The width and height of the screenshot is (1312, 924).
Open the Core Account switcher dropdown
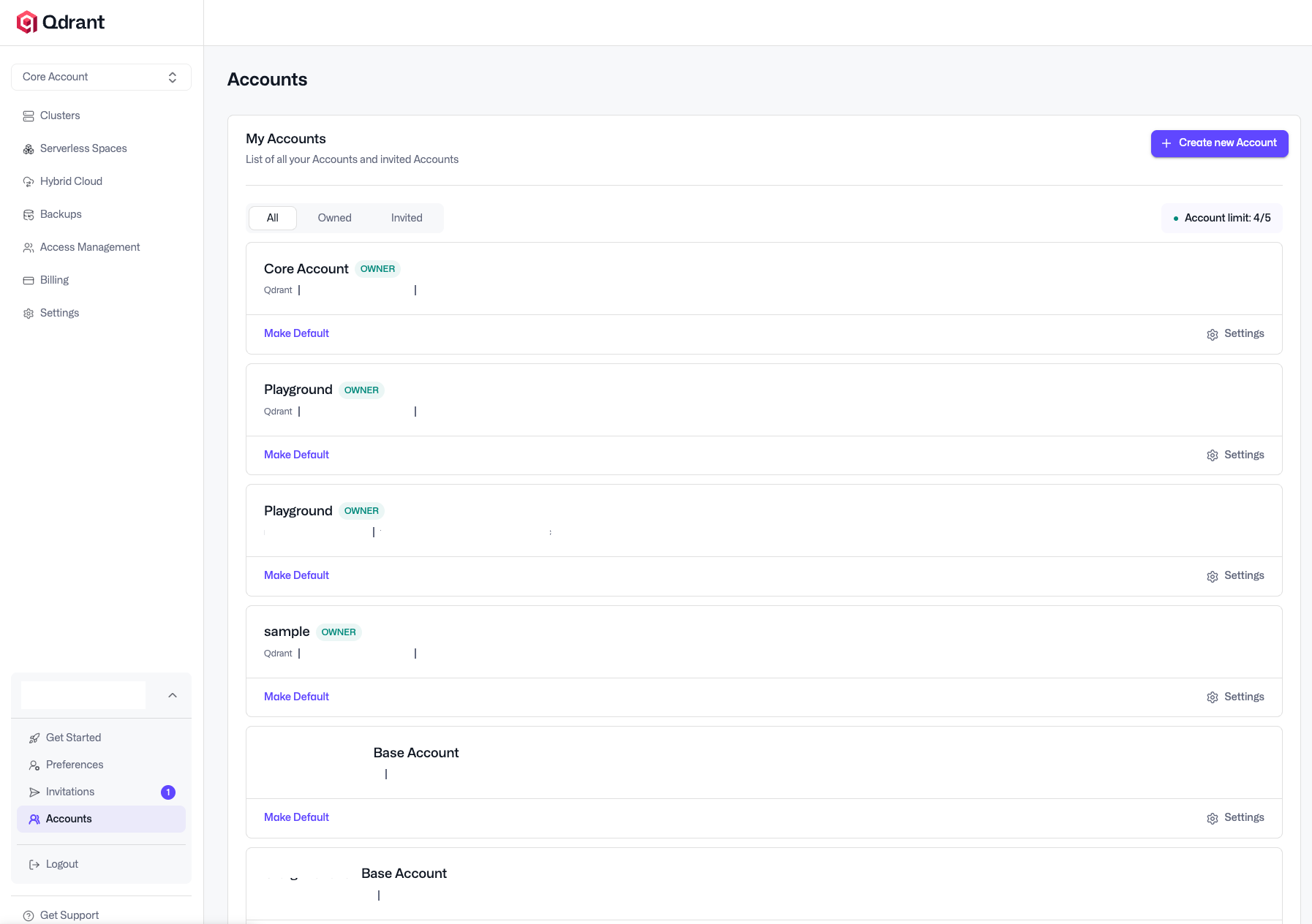tap(101, 77)
